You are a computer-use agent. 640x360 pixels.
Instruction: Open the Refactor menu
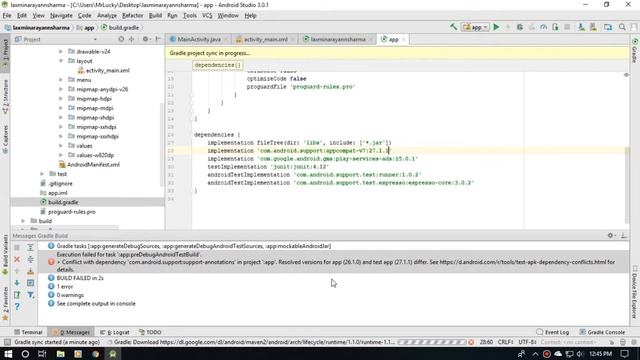click(x=133, y=16)
